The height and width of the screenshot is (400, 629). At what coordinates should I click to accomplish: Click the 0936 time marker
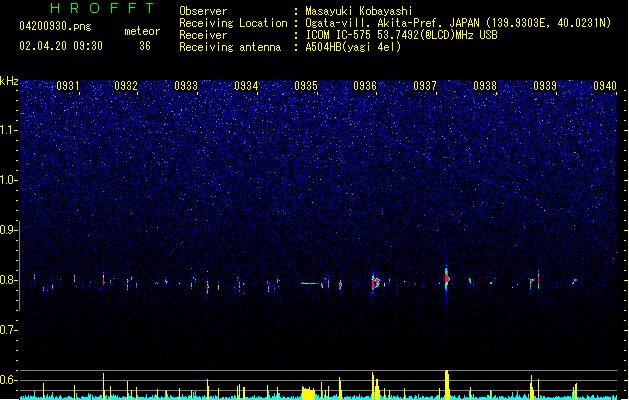click(x=365, y=86)
